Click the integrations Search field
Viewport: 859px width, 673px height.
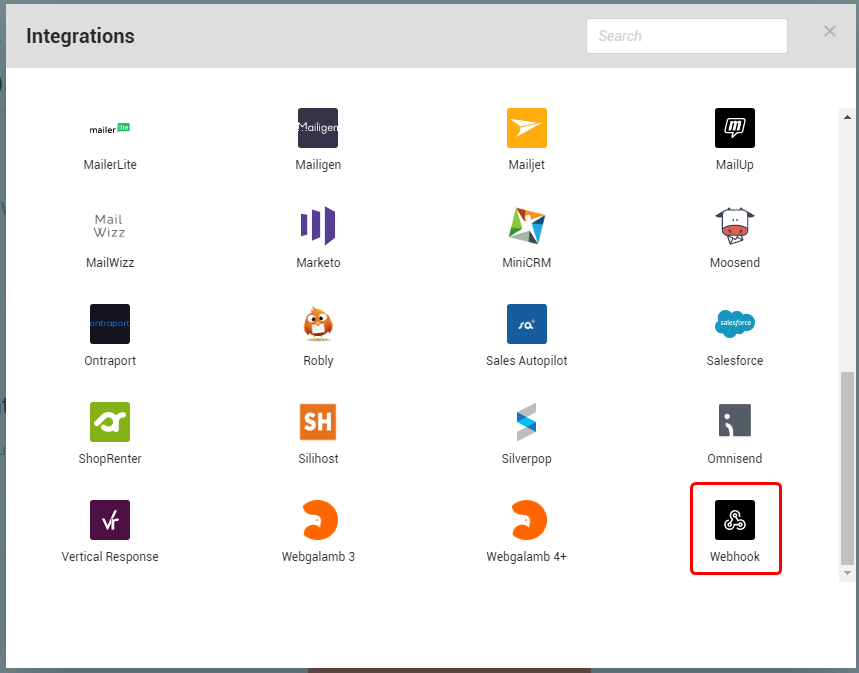[x=686, y=36]
